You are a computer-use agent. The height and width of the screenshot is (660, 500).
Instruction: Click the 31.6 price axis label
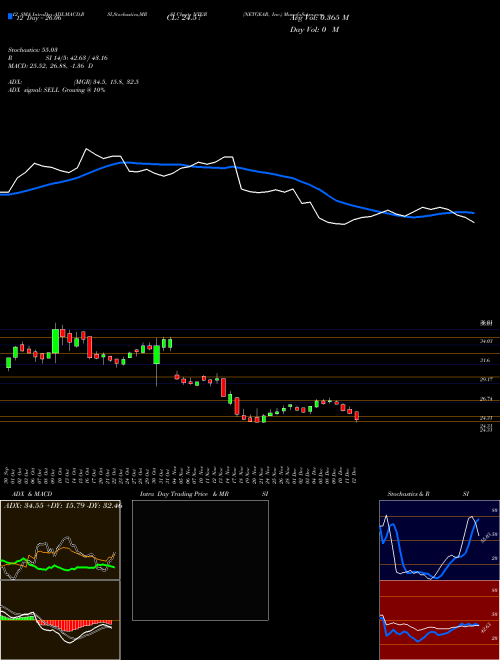pos(485,361)
